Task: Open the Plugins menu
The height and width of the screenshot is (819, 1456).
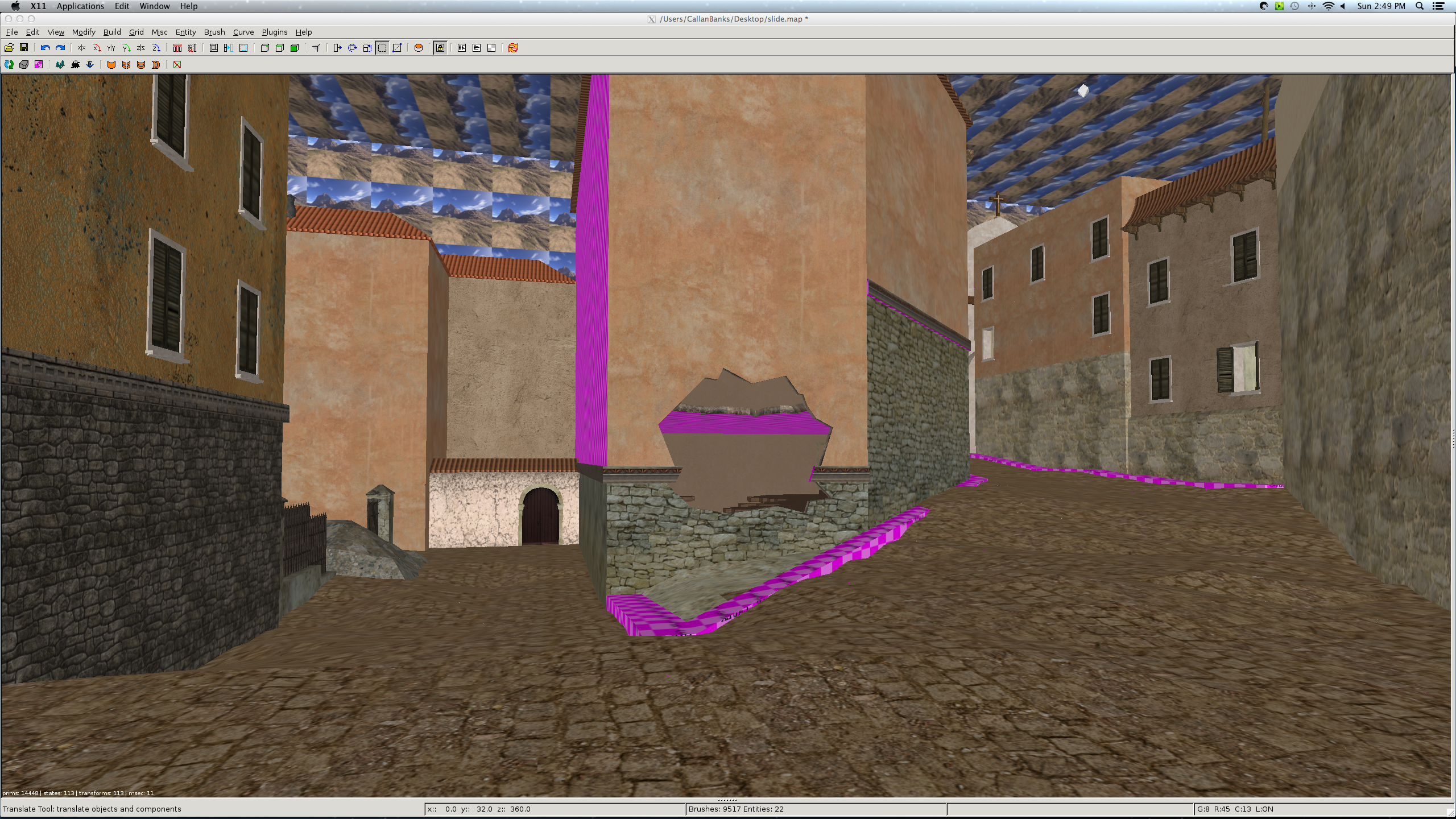Action: pos(275,32)
